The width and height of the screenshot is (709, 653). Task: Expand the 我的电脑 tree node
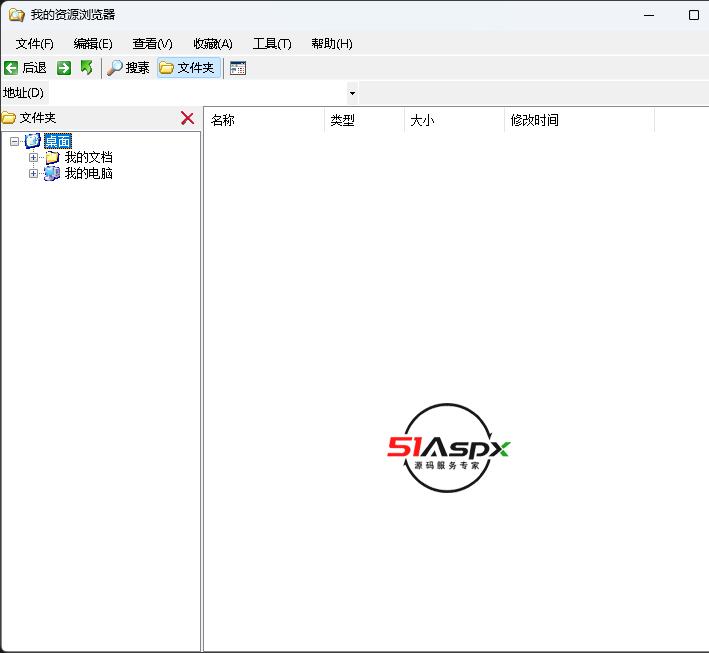point(33,173)
